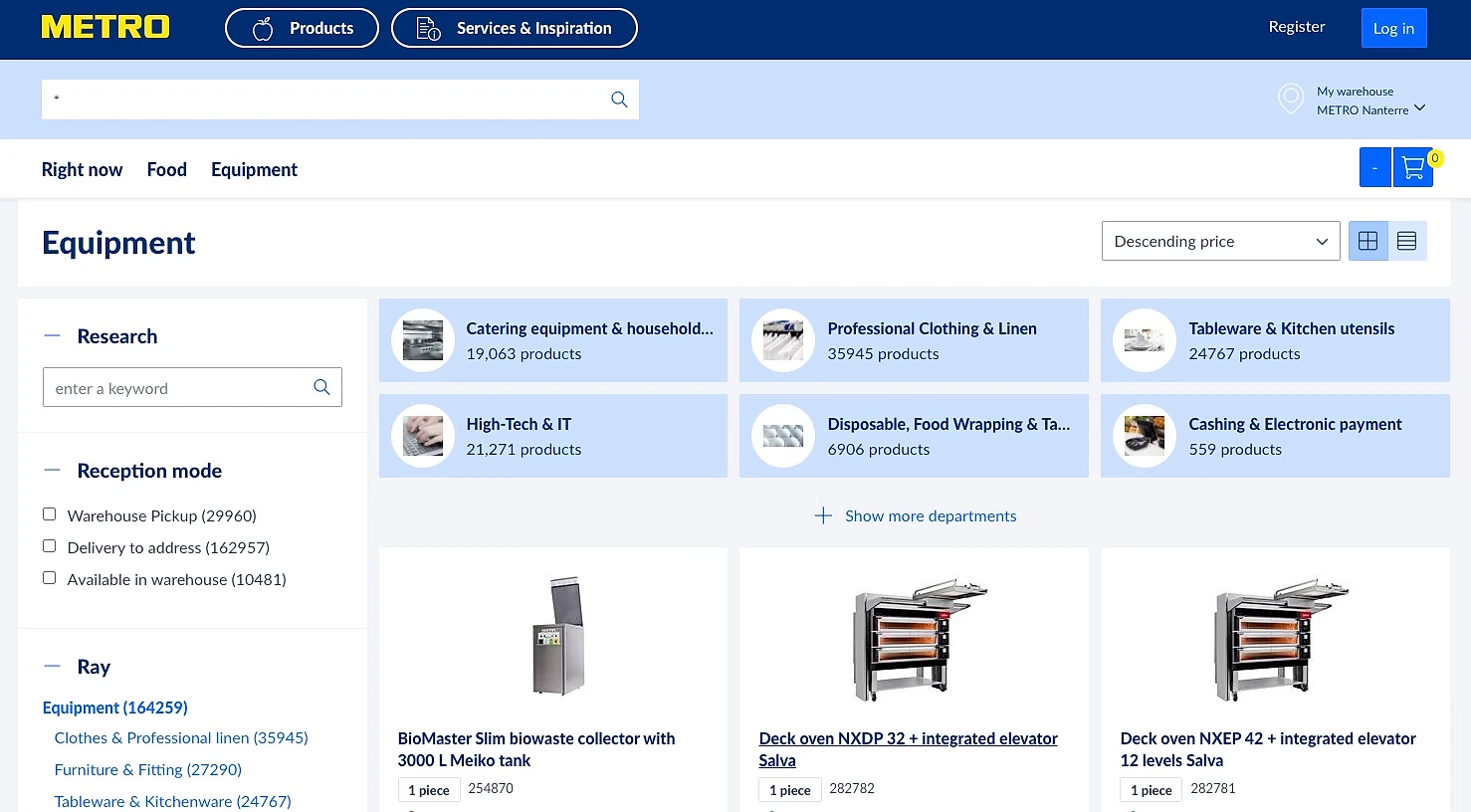Open Furniture & Fitting (27290) link

148,769
